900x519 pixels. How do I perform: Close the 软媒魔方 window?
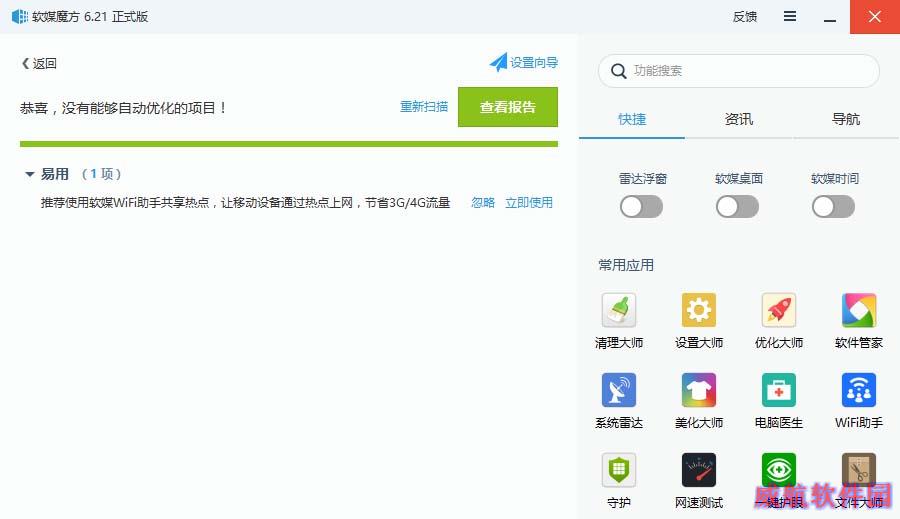point(875,17)
